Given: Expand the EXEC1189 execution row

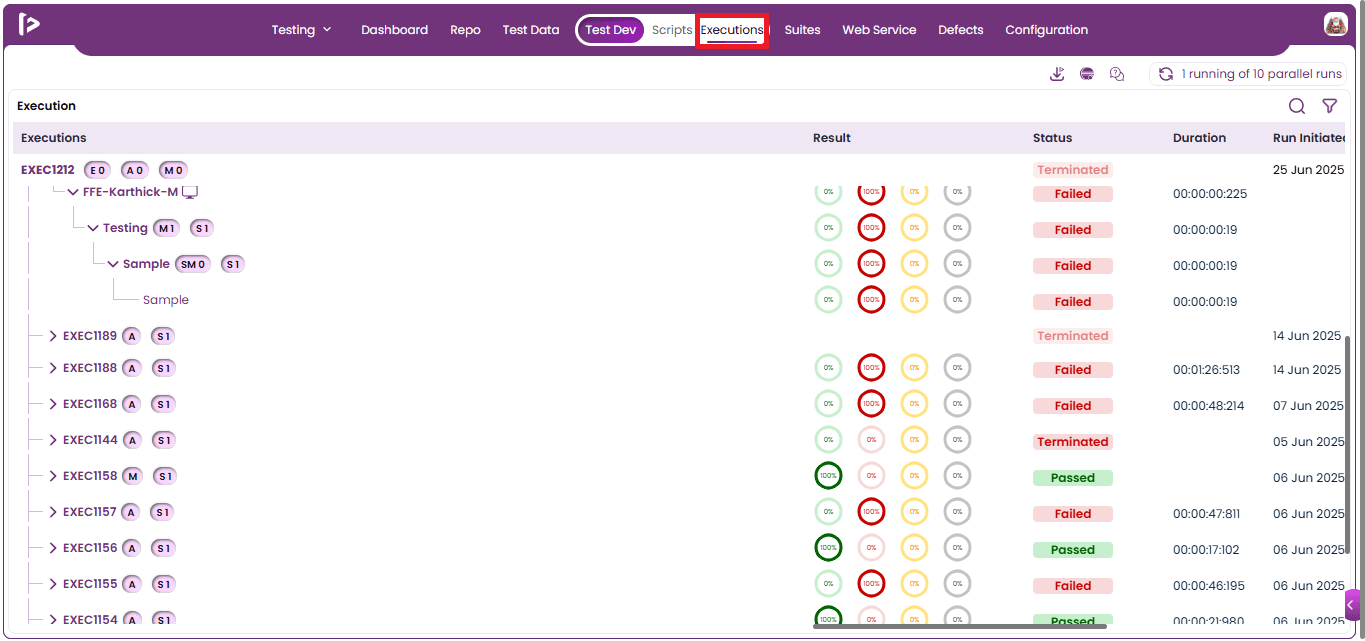Looking at the screenshot, I should tap(53, 336).
